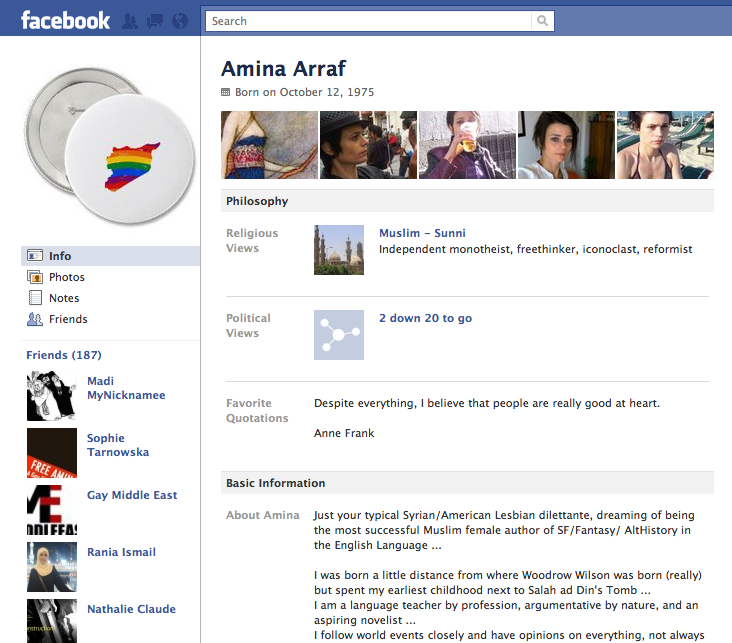The image size is (732, 643).
Task: Type in the Search field
Action: (370, 21)
